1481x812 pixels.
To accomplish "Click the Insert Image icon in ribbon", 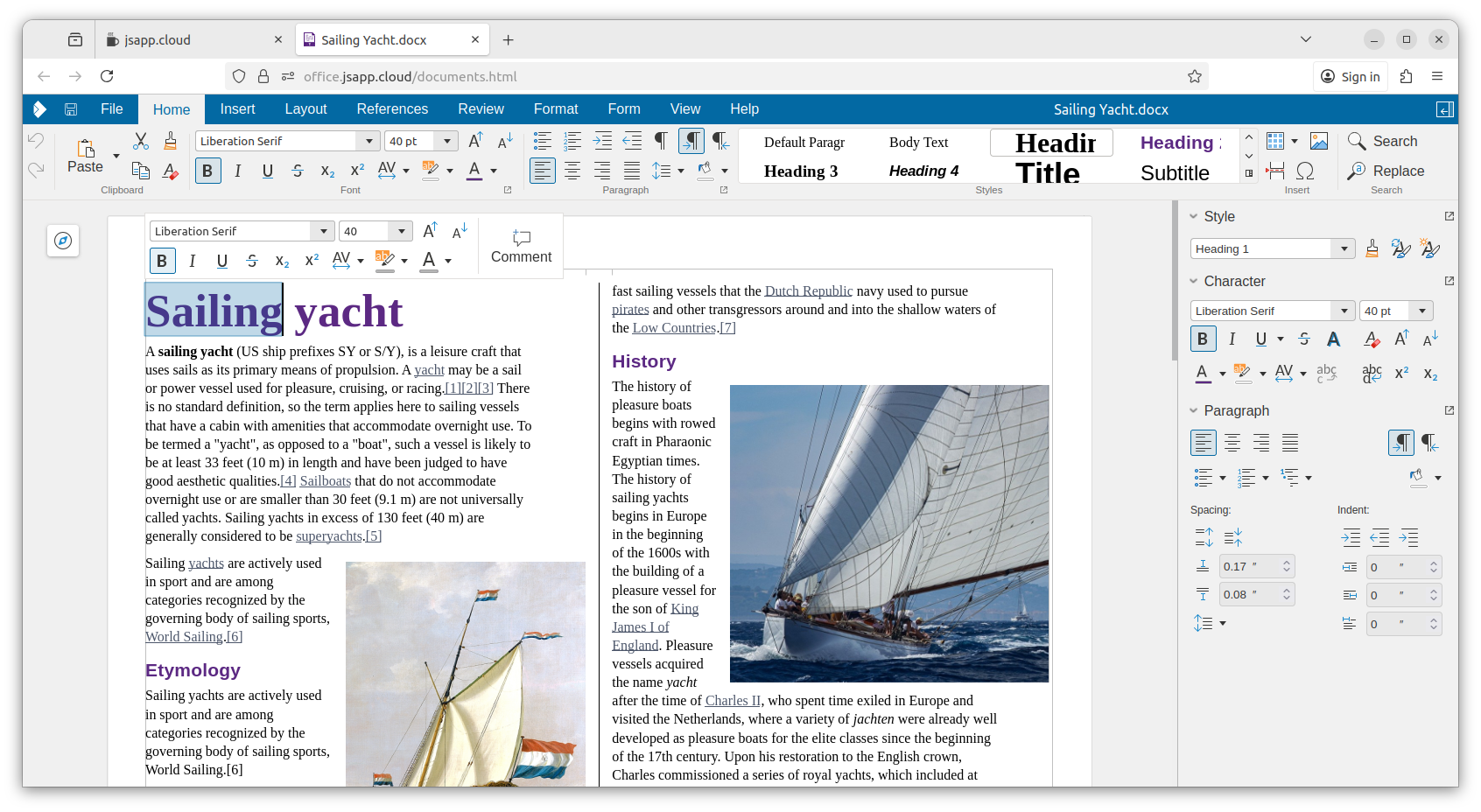I will [x=1319, y=141].
